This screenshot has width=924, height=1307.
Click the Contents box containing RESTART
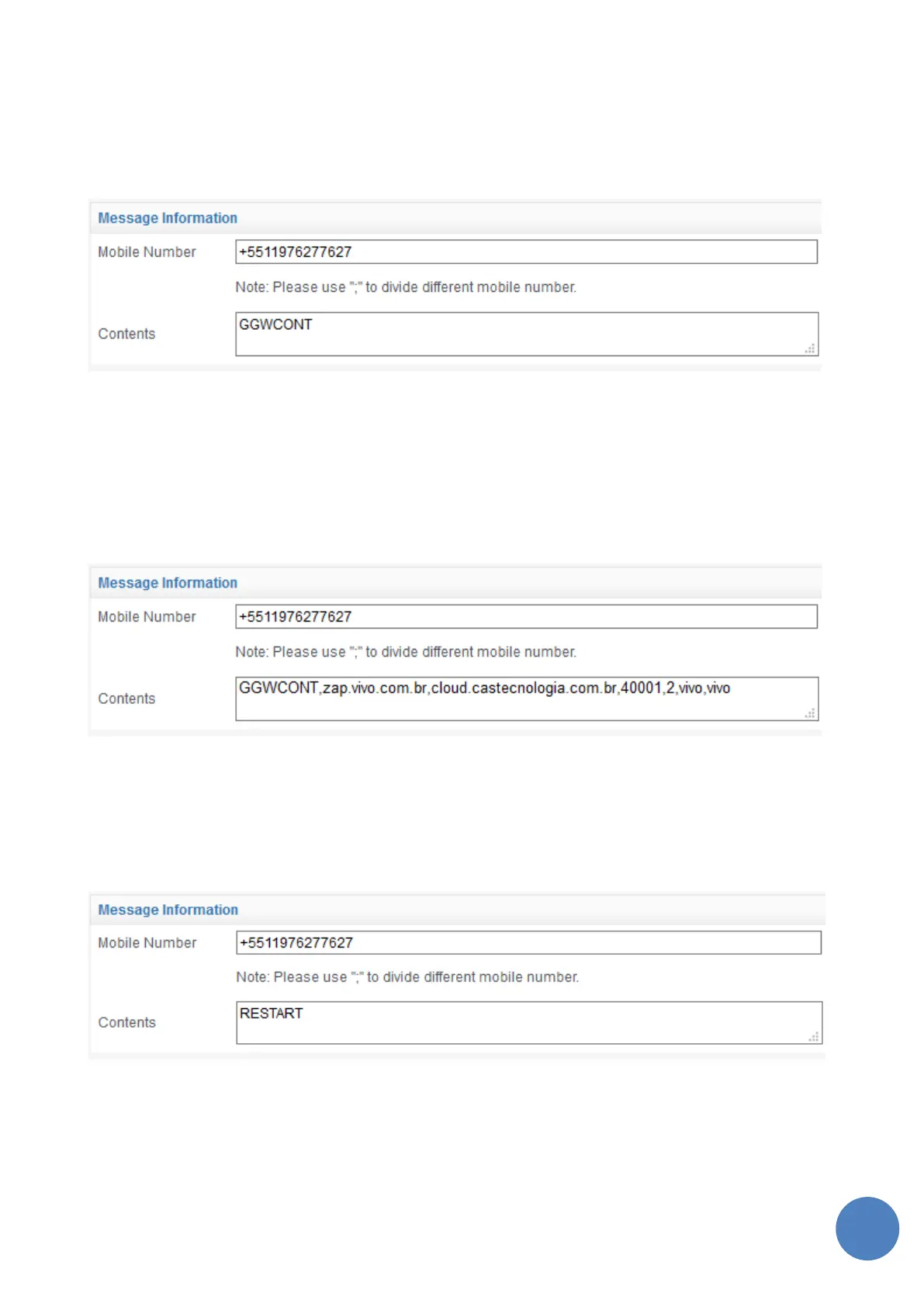529,1023
